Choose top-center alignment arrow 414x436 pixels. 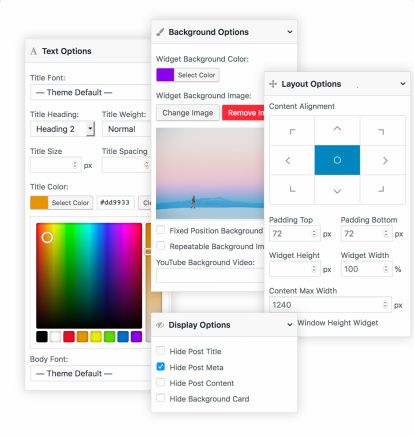[x=337, y=129]
